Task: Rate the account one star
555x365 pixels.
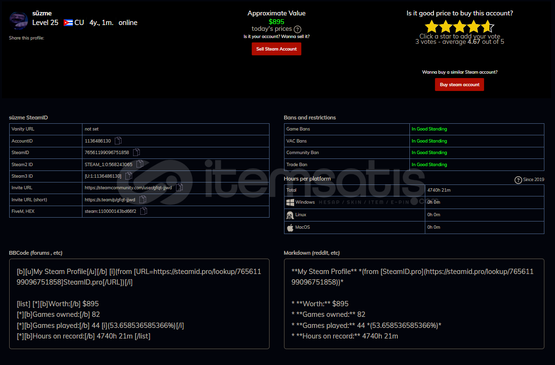Action: (431, 27)
